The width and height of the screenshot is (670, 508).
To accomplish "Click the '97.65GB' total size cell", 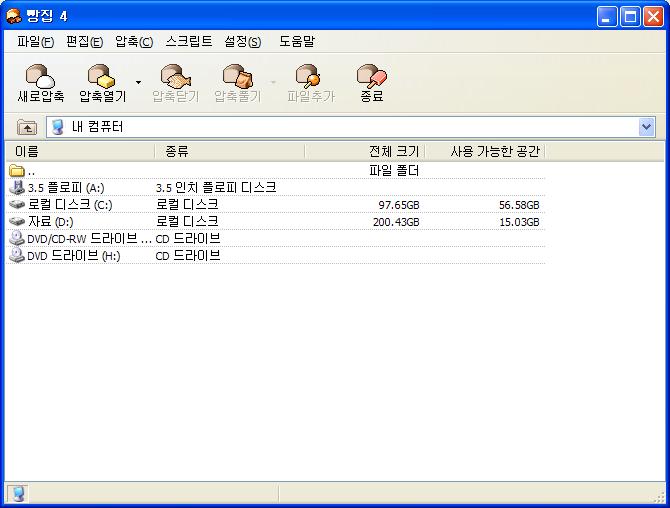I will [399, 205].
